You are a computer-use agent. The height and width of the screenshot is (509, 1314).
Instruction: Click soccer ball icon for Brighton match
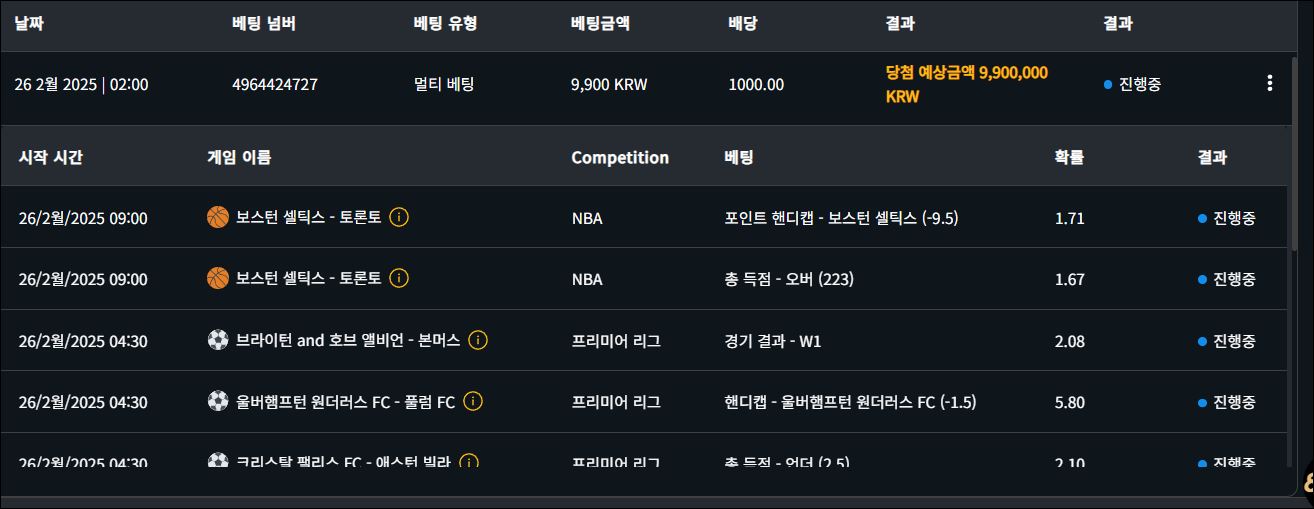tap(218, 340)
